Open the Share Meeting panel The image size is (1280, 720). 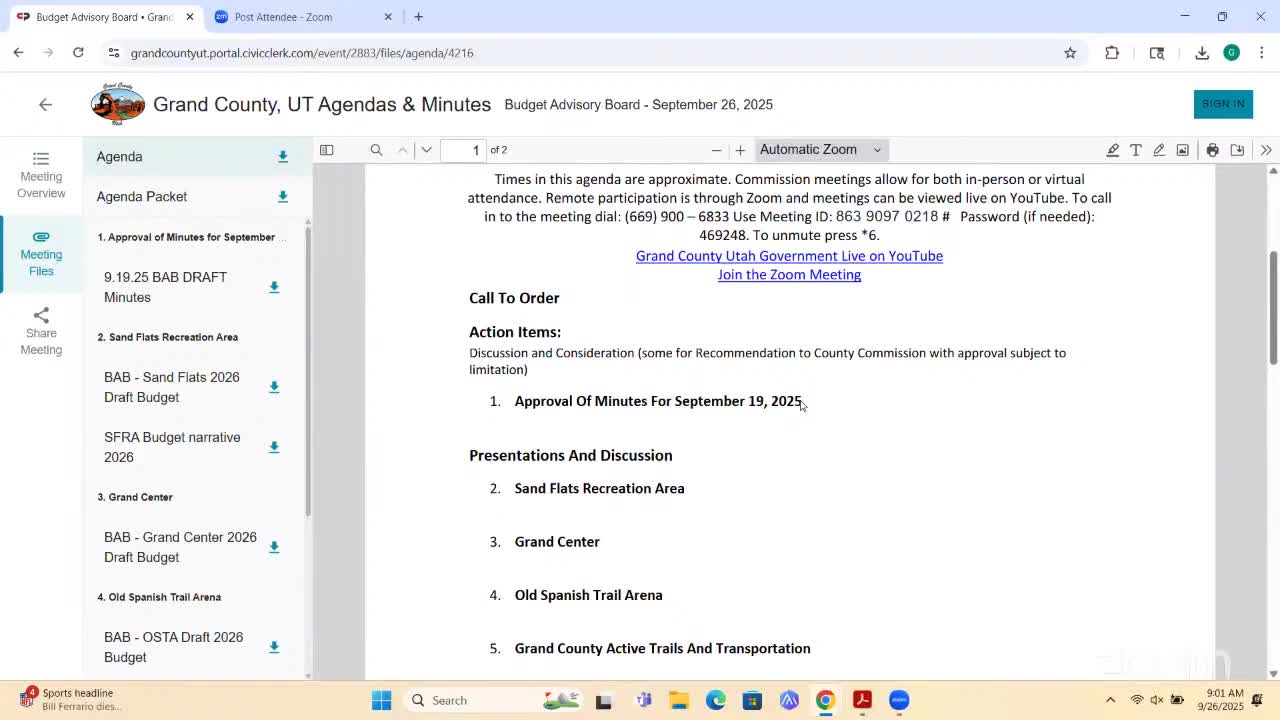41,331
